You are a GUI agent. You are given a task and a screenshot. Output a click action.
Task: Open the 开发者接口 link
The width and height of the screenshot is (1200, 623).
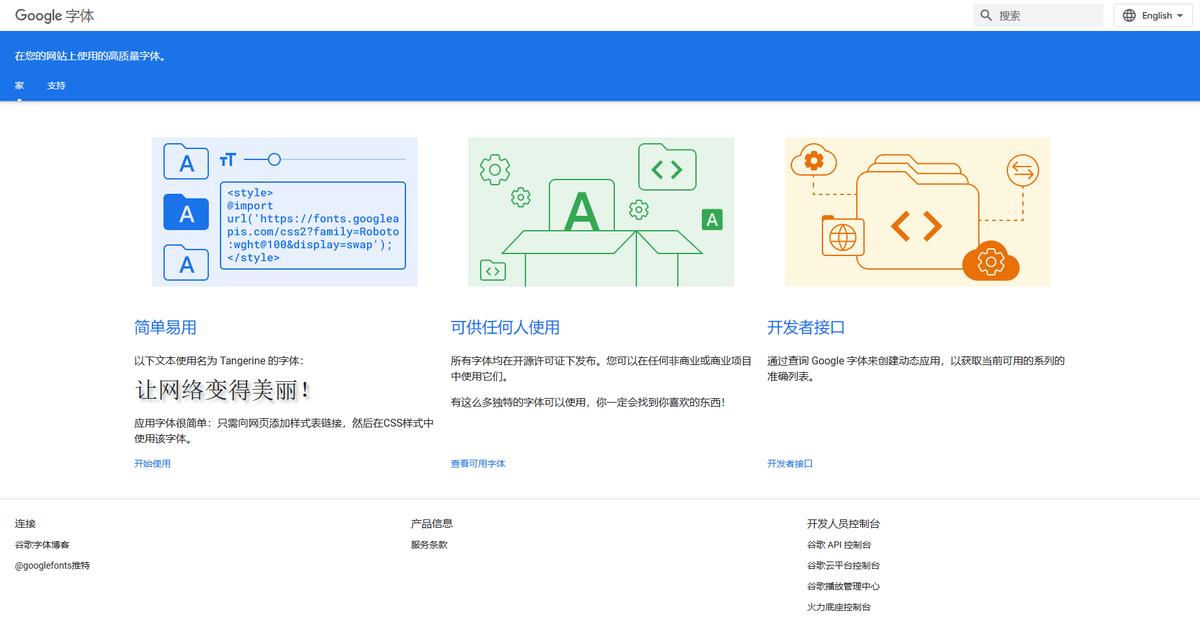(791, 463)
